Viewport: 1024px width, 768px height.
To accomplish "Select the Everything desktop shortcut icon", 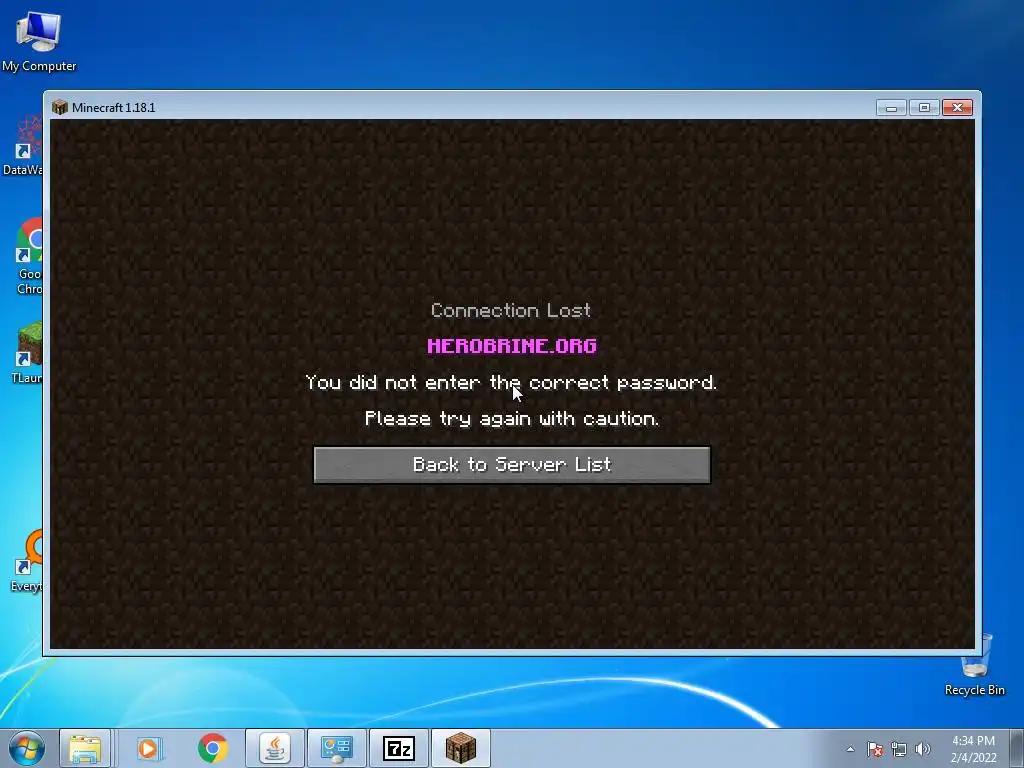I will [27, 562].
